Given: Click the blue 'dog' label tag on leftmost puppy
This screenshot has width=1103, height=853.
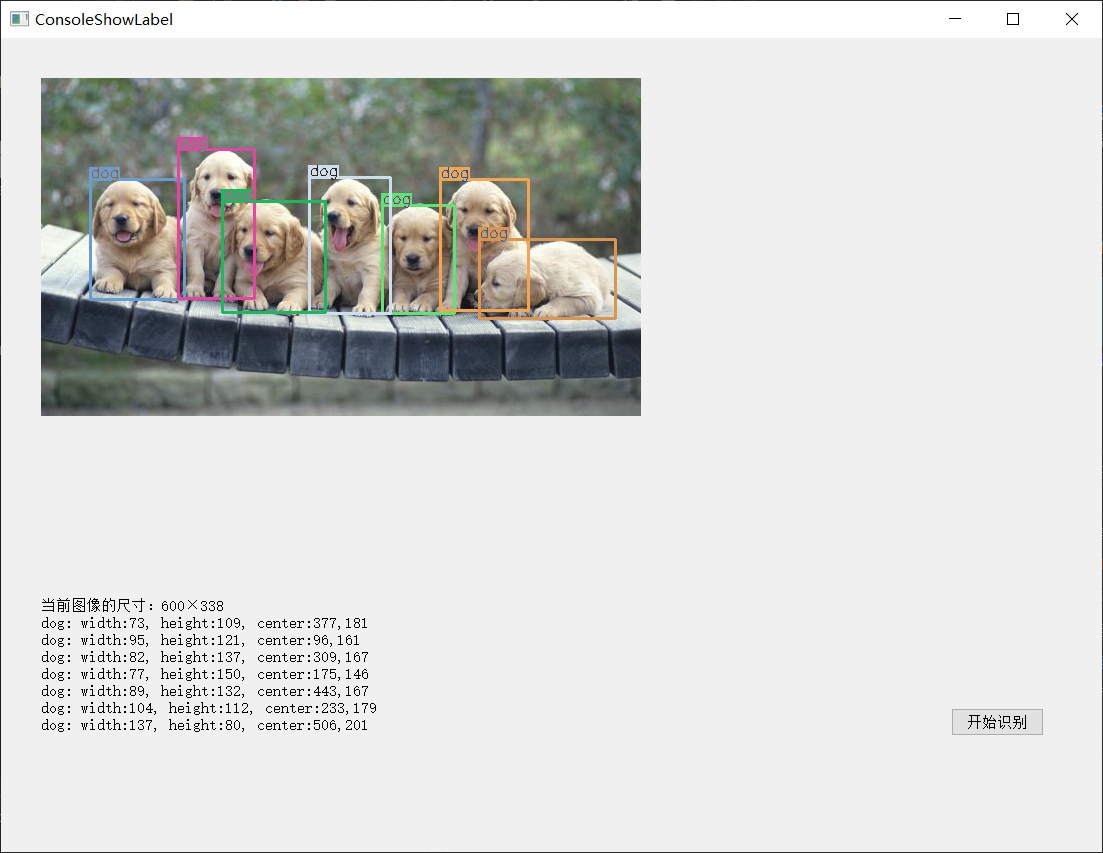Looking at the screenshot, I should [105, 173].
